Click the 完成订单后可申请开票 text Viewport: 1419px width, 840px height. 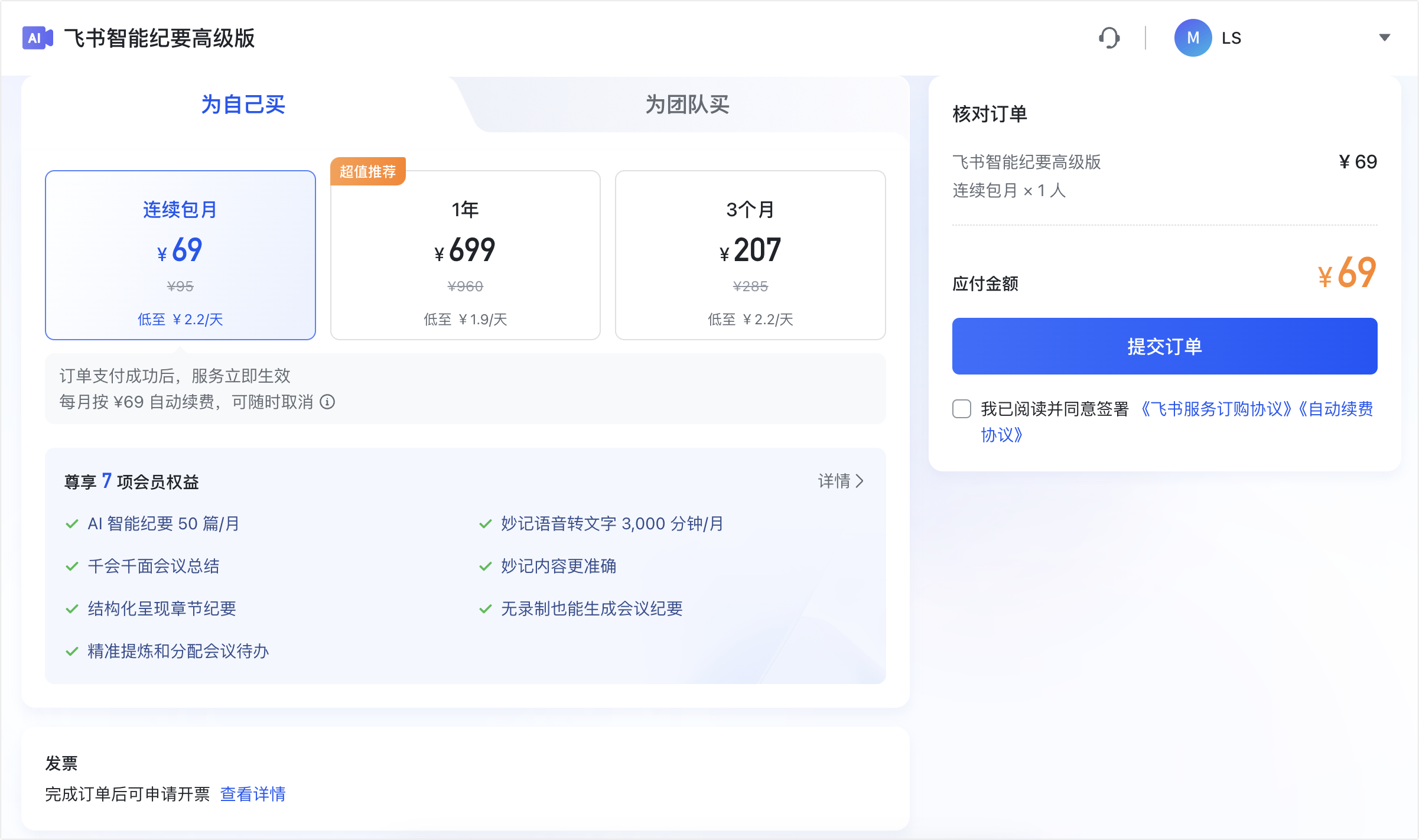point(128,794)
